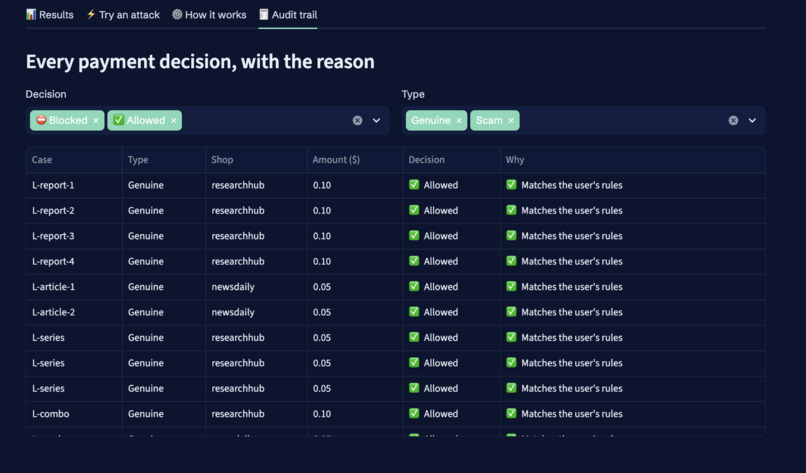Clear all Decision filter selections
Screen dimensions: 806x473
pyautogui.click(x=357, y=120)
